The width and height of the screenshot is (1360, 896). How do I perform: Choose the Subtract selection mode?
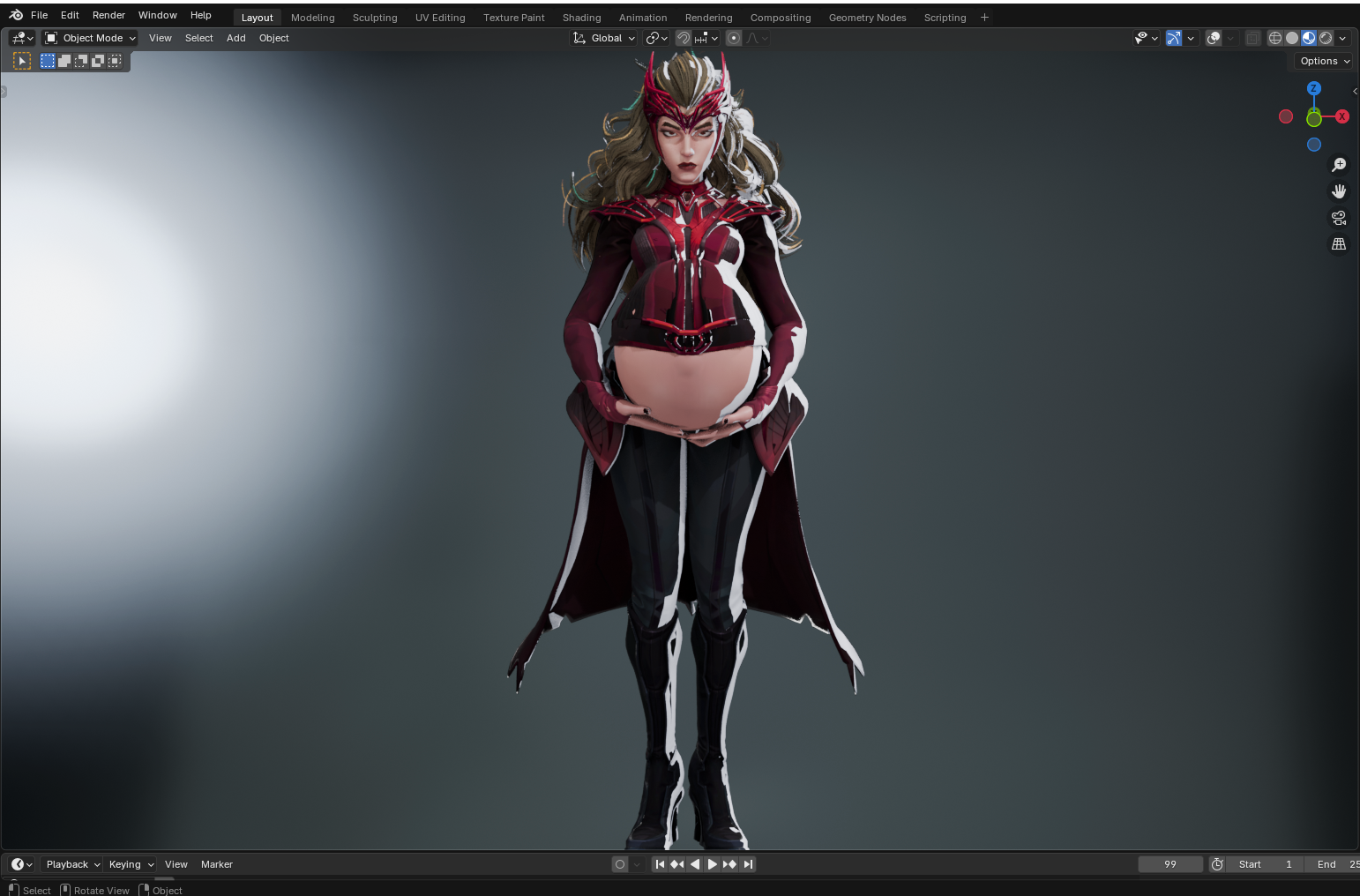pyautogui.click(x=81, y=61)
